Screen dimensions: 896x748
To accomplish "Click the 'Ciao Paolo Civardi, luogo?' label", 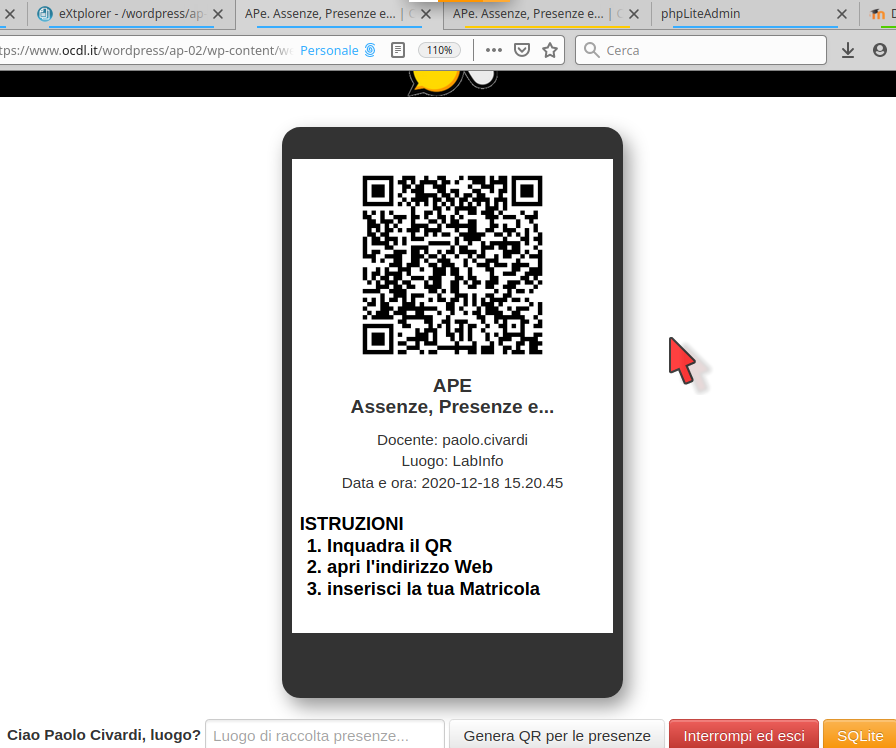I will click(103, 735).
